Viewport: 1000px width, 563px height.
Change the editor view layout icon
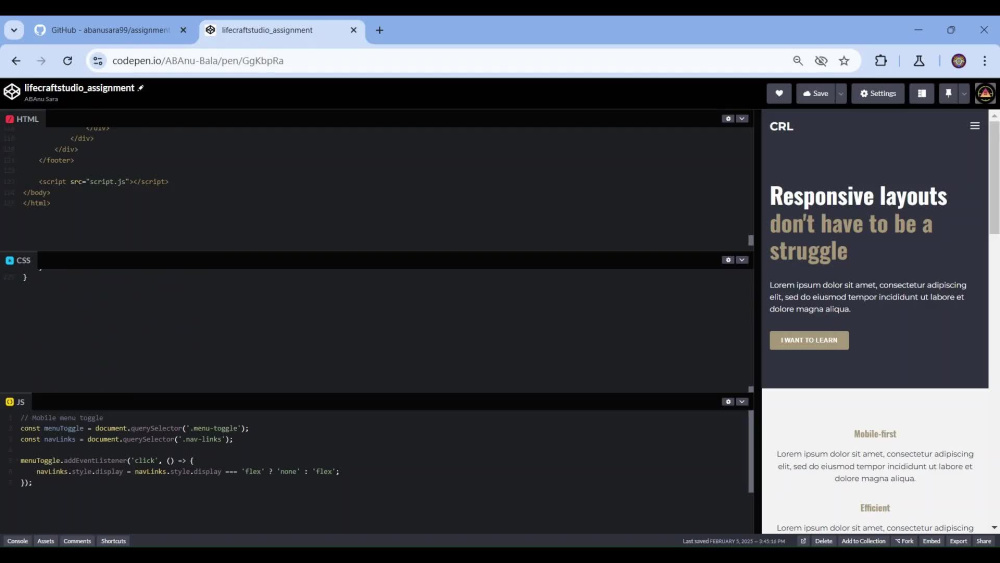point(922,93)
